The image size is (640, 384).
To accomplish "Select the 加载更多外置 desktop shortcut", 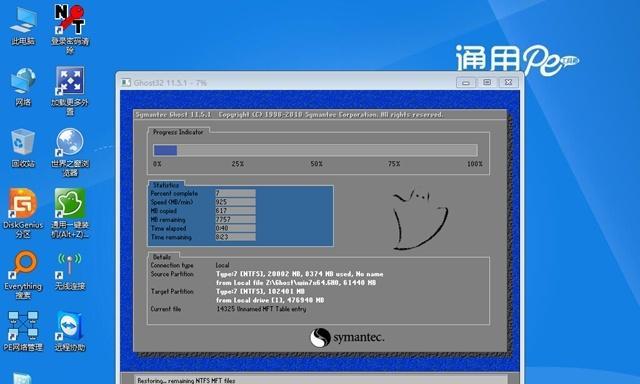I will [x=70, y=91].
